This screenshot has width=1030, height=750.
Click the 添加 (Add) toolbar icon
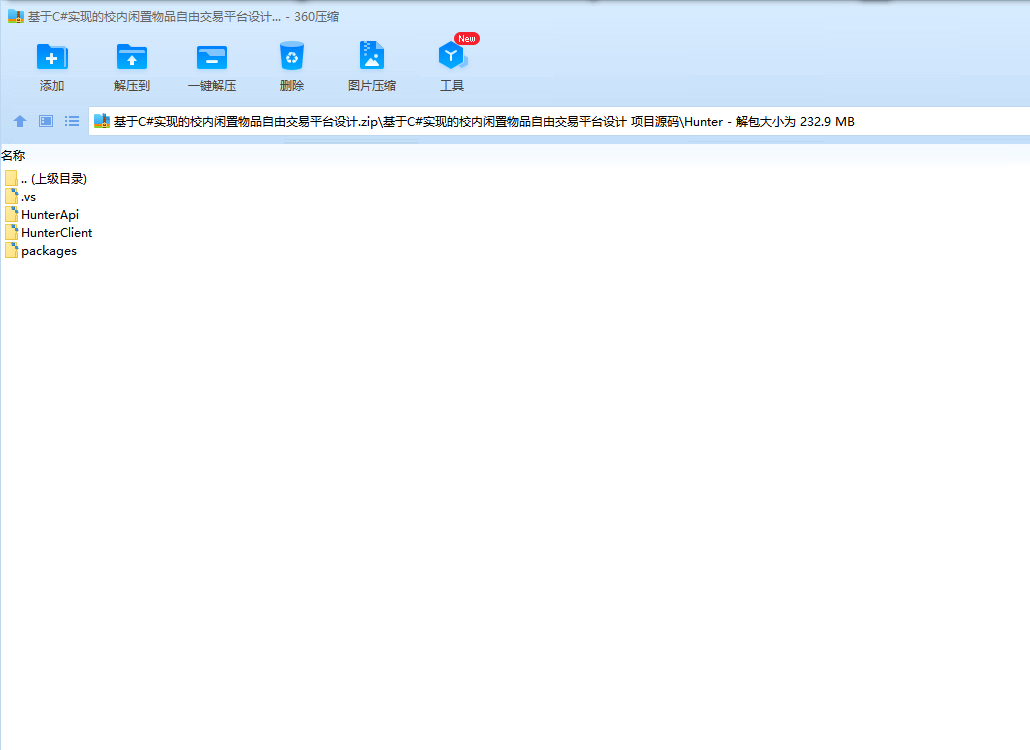pos(52,57)
